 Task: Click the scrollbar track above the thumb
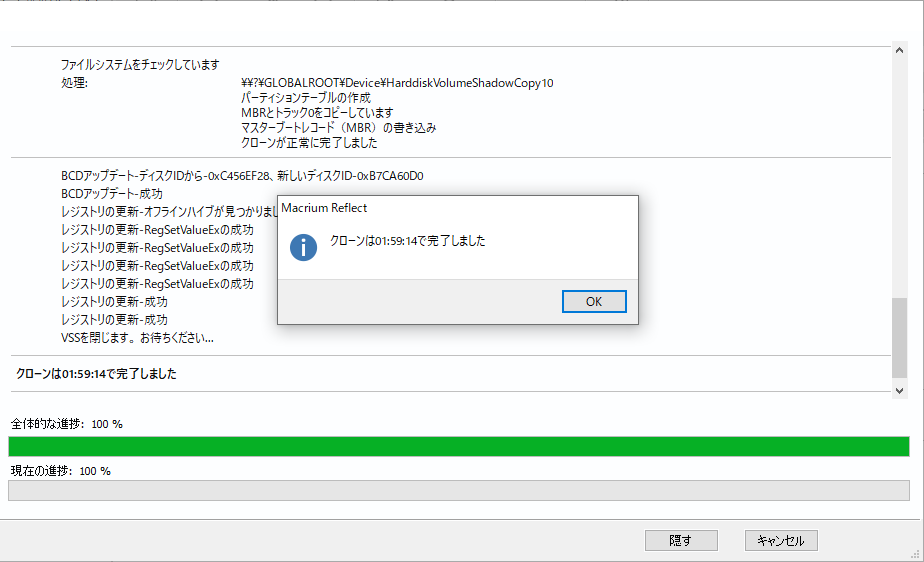[x=899, y=177]
